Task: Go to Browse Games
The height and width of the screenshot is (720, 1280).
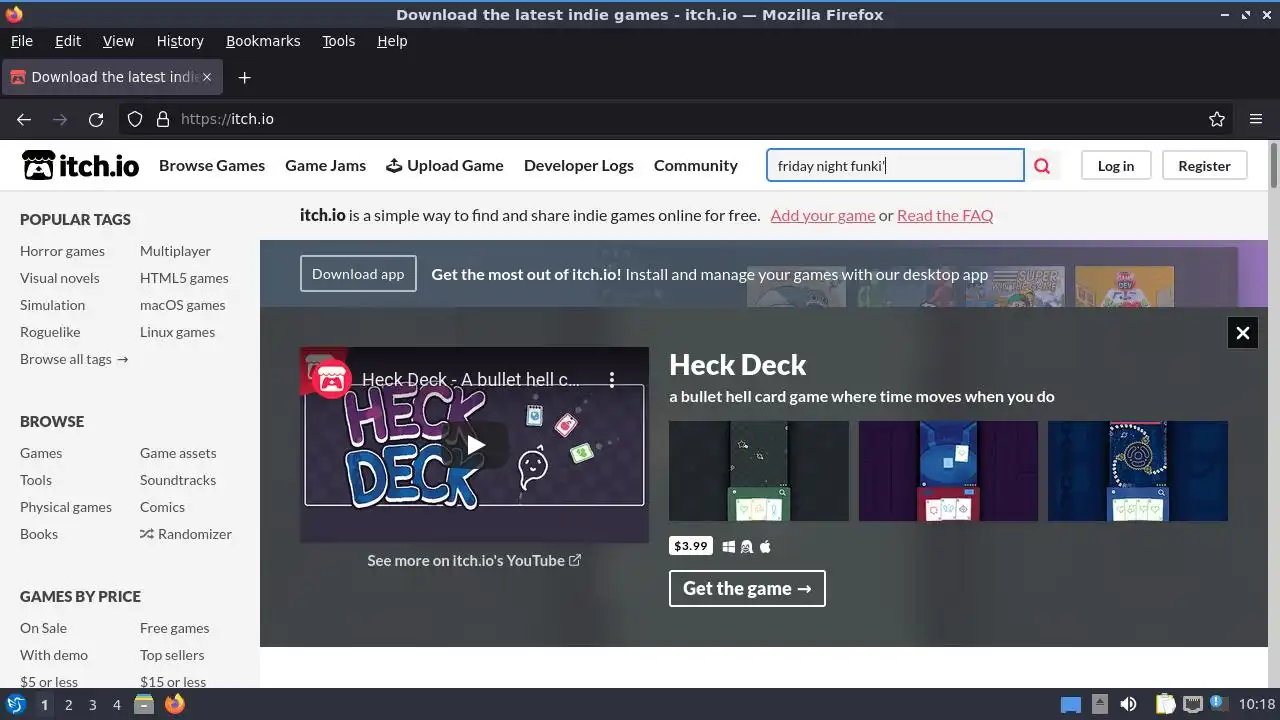Action: point(212,166)
